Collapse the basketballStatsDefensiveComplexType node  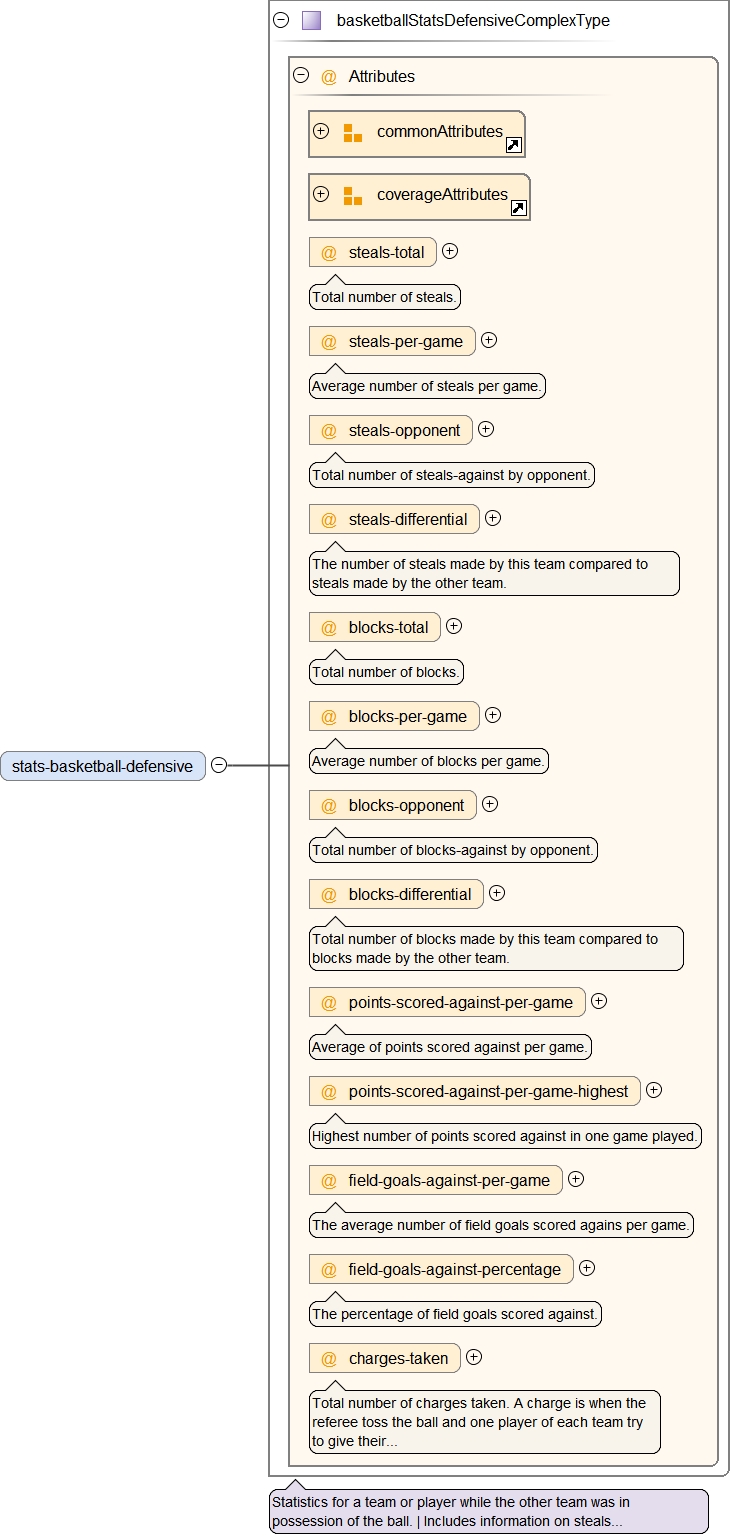tap(281, 20)
